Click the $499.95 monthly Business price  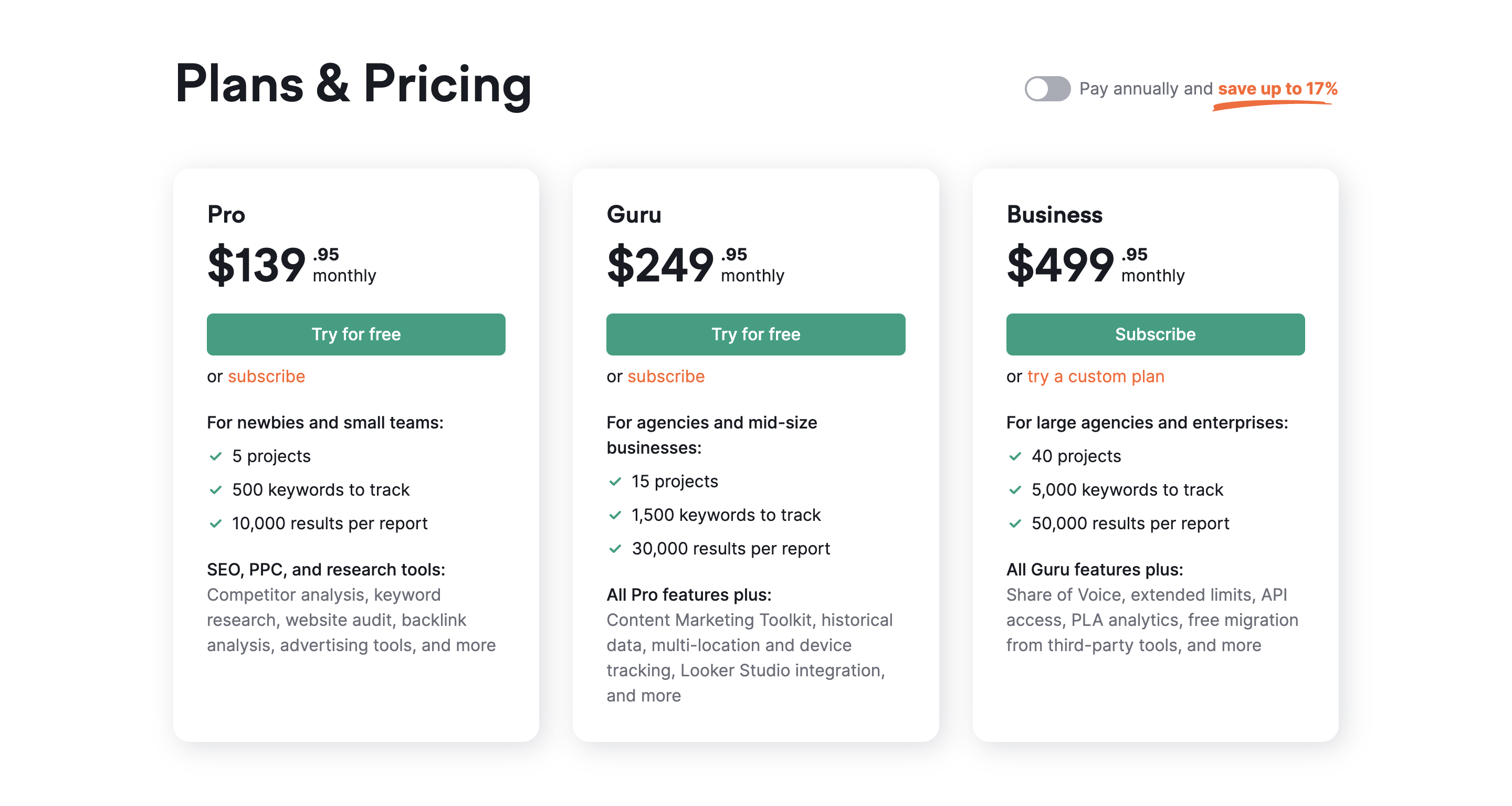1095,265
